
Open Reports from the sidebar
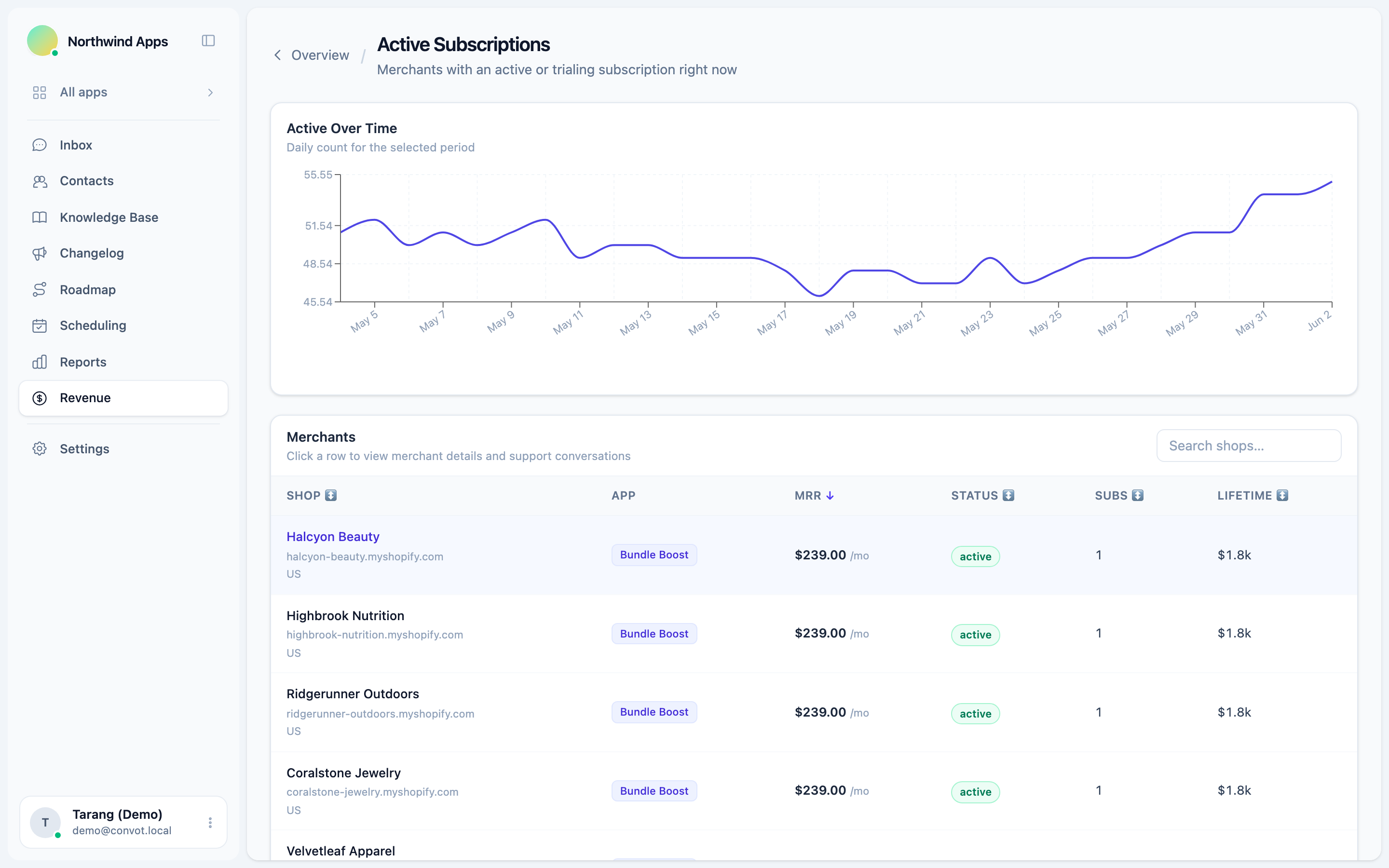[123, 362]
